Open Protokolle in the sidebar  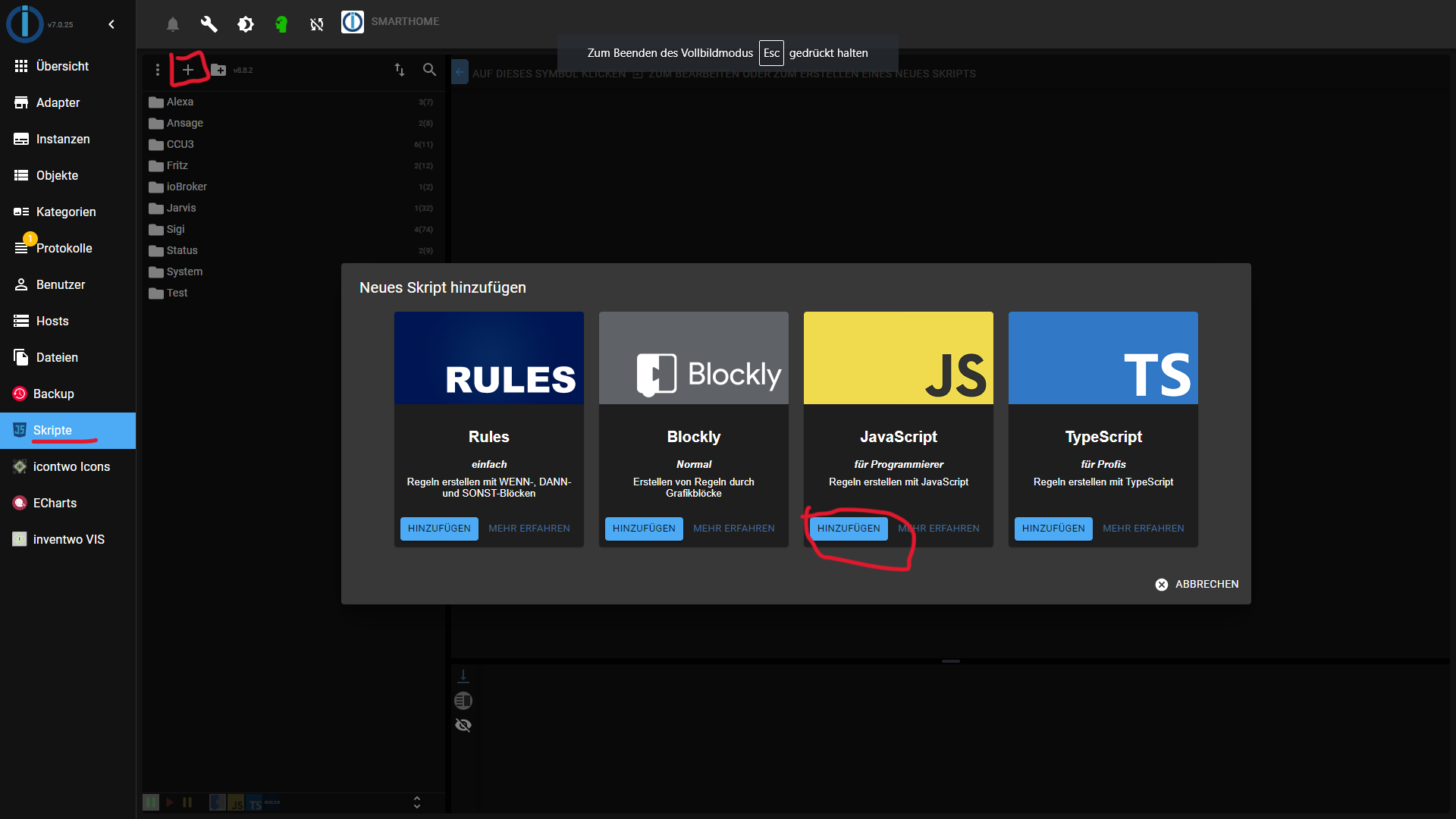tap(64, 248)
